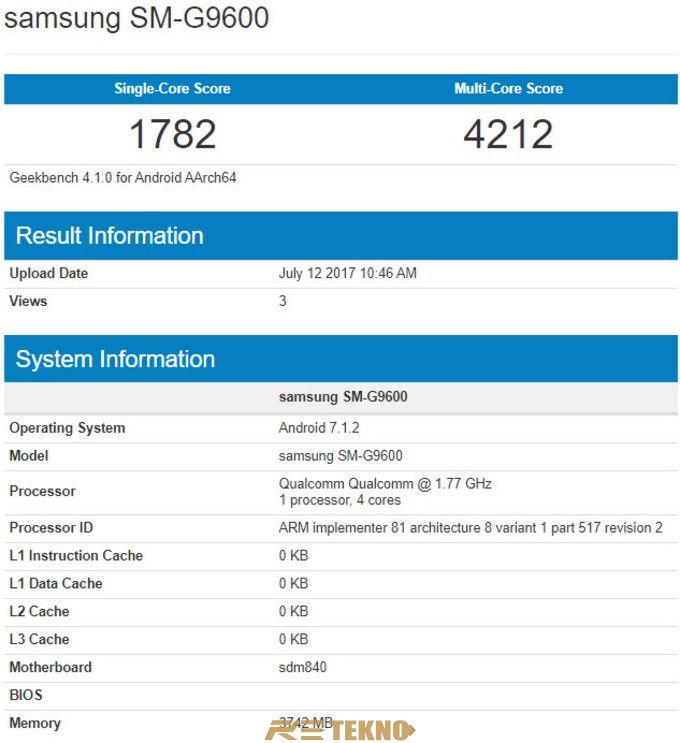The height and width of the screenshot is (743, 680).
Task: Click 0 KB in L1 Instruction Cache row
Action: [293, 556]
